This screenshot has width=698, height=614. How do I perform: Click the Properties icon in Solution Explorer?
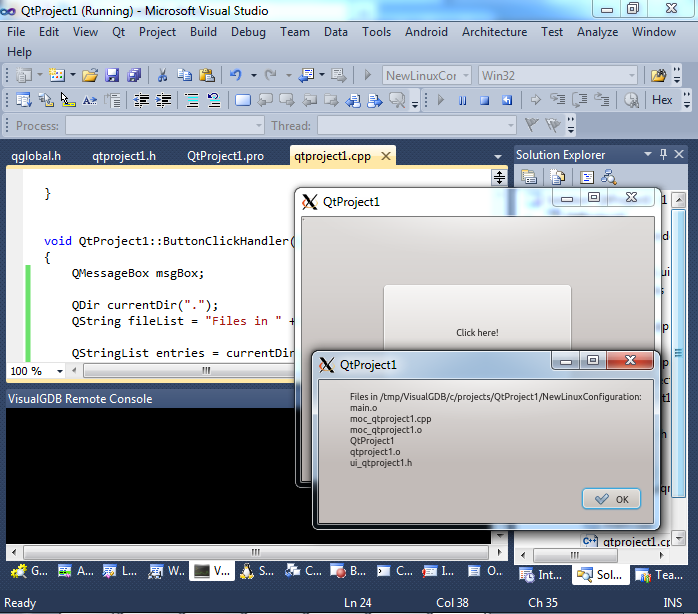[x=528, y=177]
